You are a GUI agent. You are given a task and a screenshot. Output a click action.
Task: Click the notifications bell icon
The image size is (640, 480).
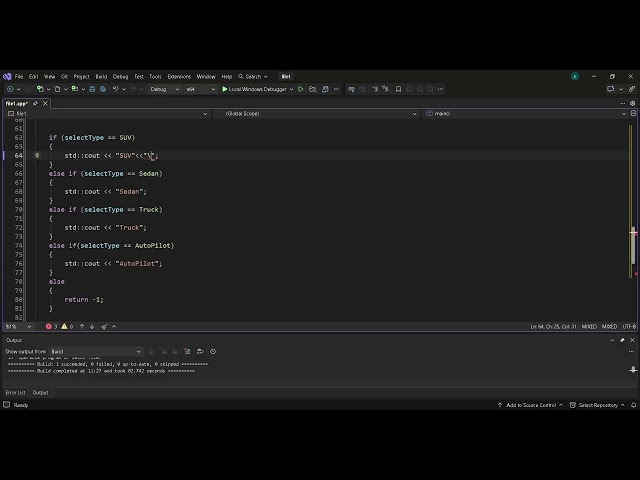point(633,405)
